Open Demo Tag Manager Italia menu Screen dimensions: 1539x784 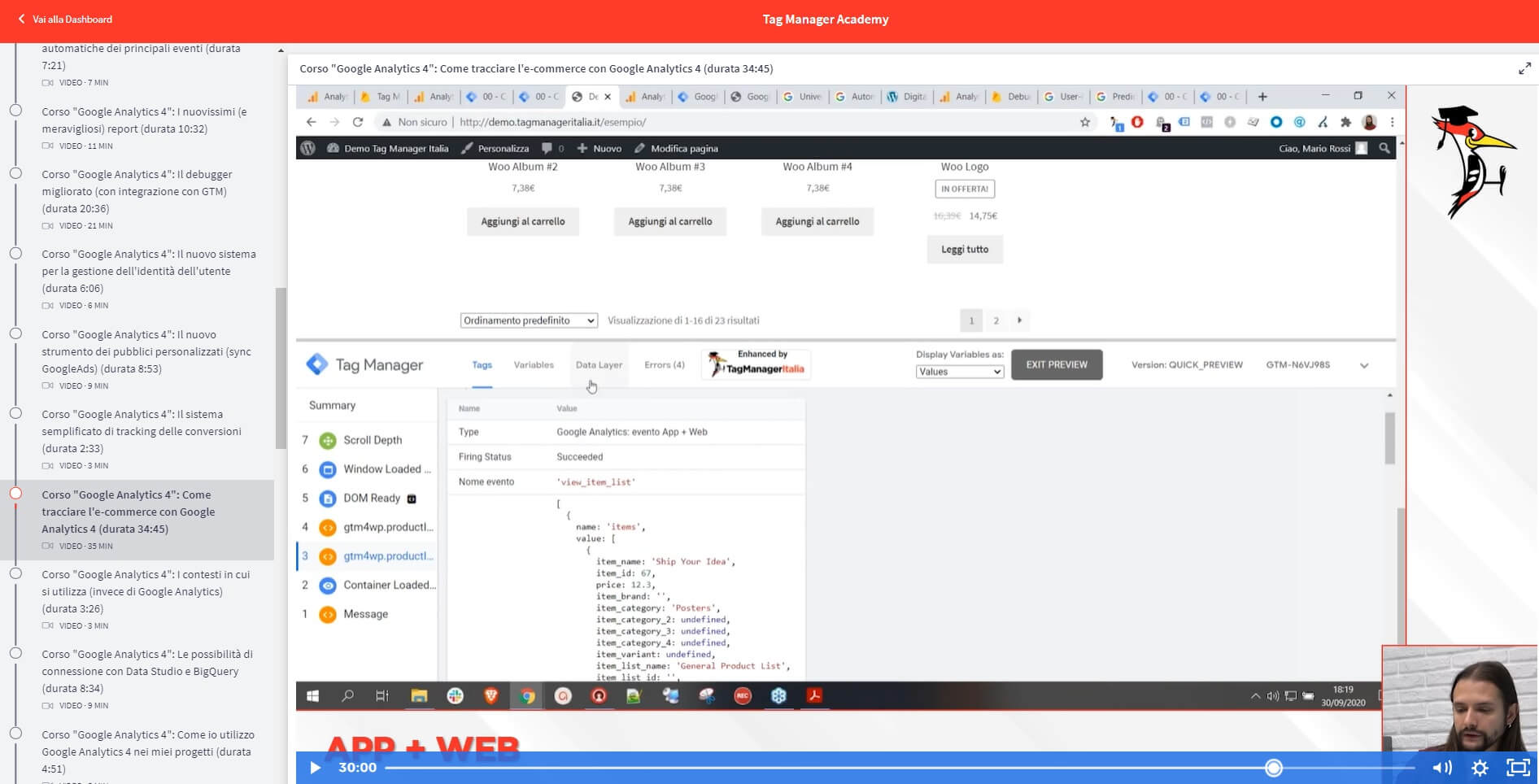tap(388, 148)
